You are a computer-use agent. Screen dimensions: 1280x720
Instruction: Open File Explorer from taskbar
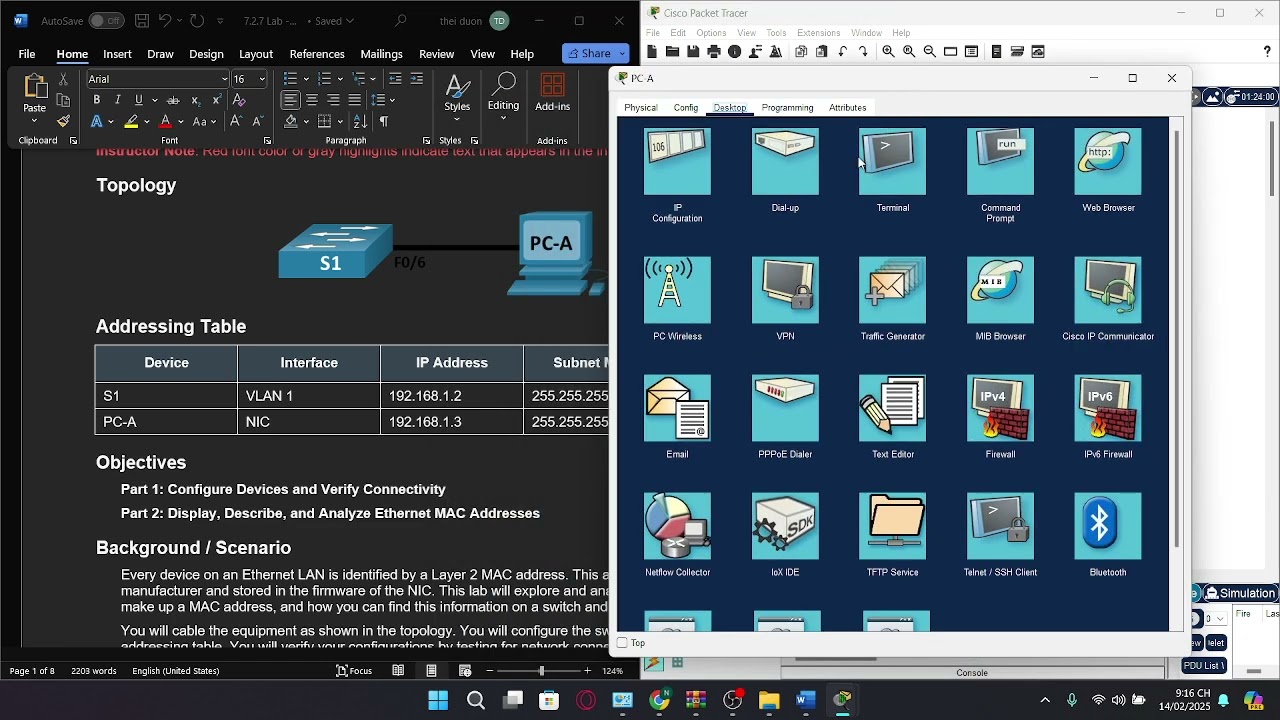pos(768,700)
